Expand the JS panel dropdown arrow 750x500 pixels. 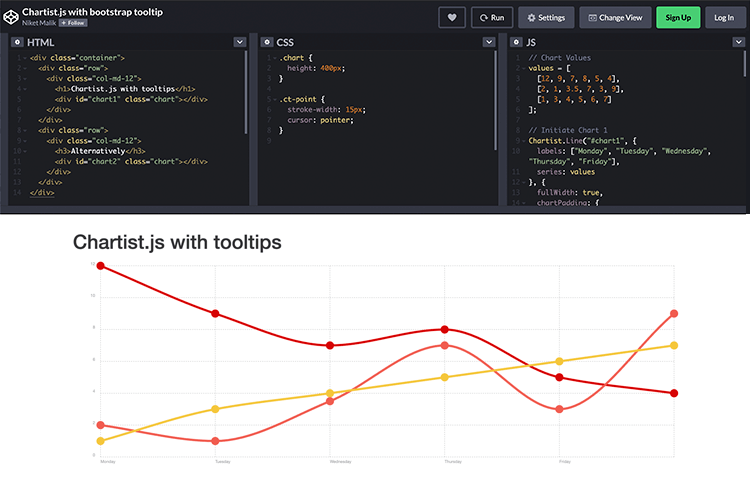point(739,42)
